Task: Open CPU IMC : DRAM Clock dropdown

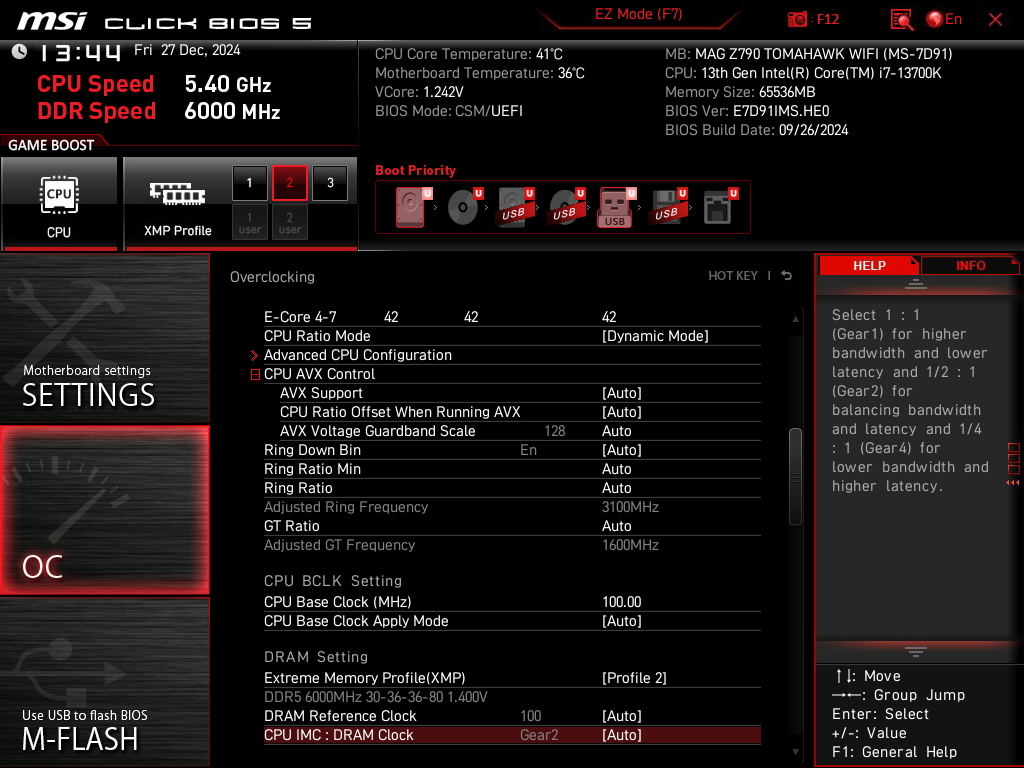Action: [622, 735]
